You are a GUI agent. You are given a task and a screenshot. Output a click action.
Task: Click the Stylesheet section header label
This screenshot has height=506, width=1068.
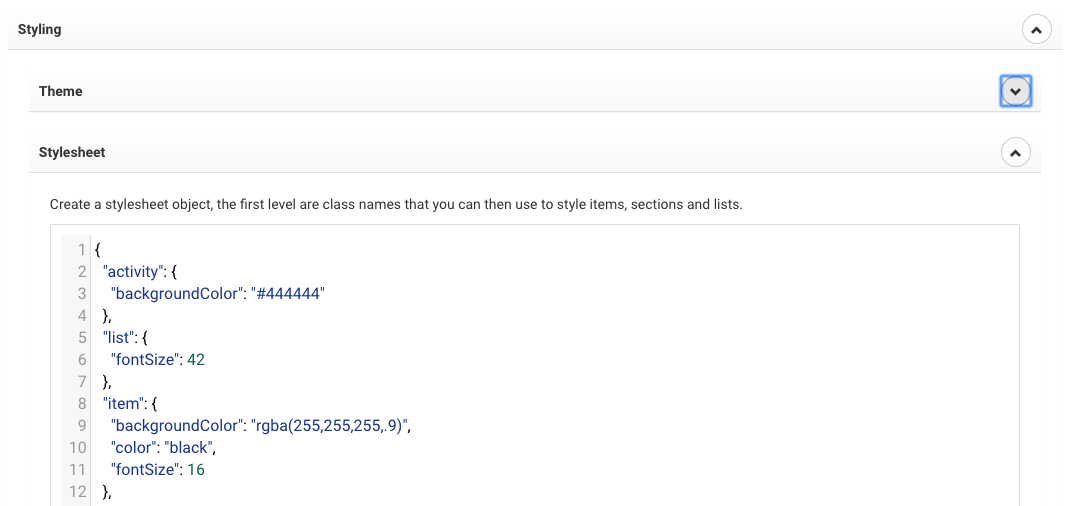(x=72, y=153)
